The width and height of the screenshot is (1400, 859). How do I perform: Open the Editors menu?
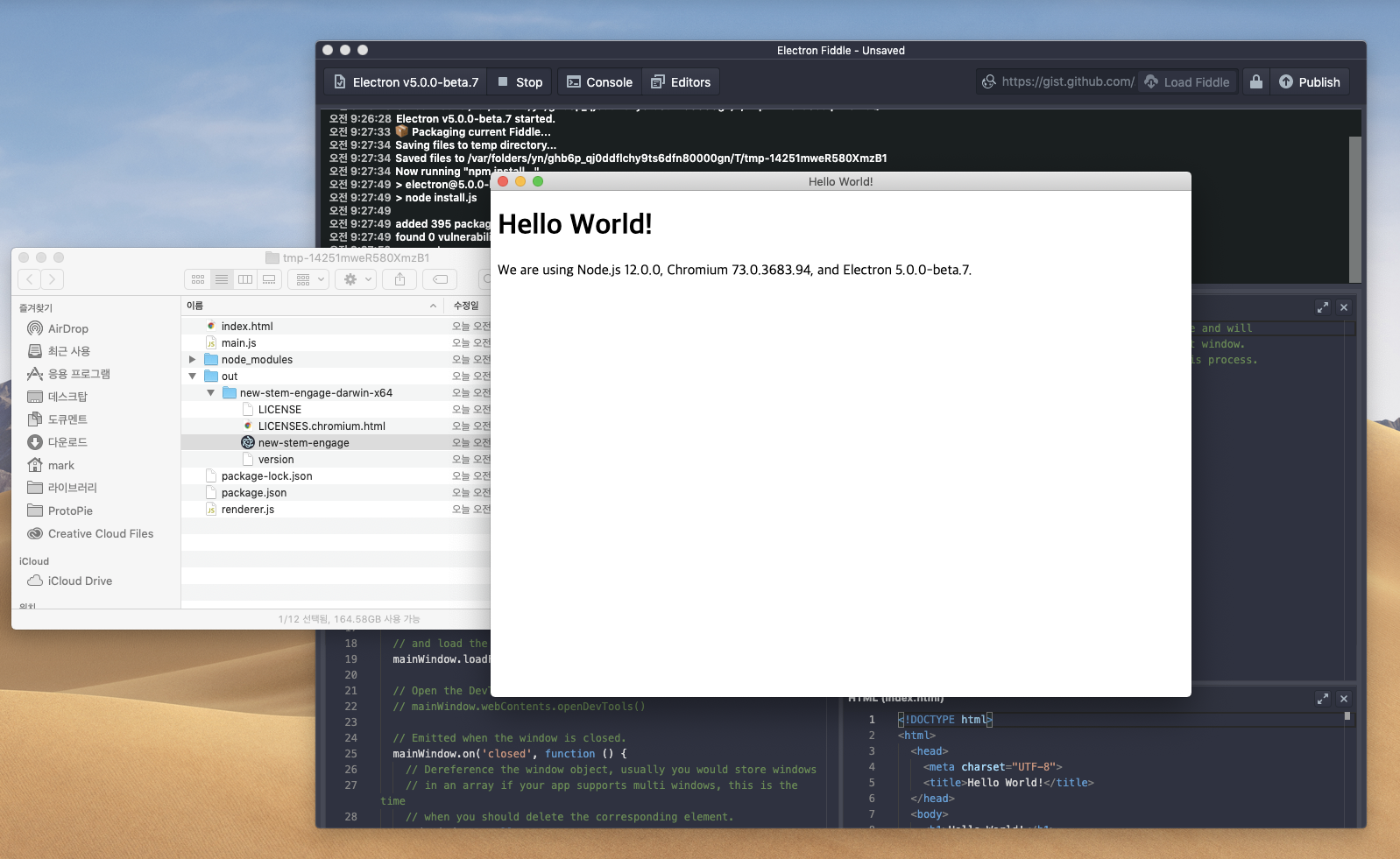[x=681, y=82]
